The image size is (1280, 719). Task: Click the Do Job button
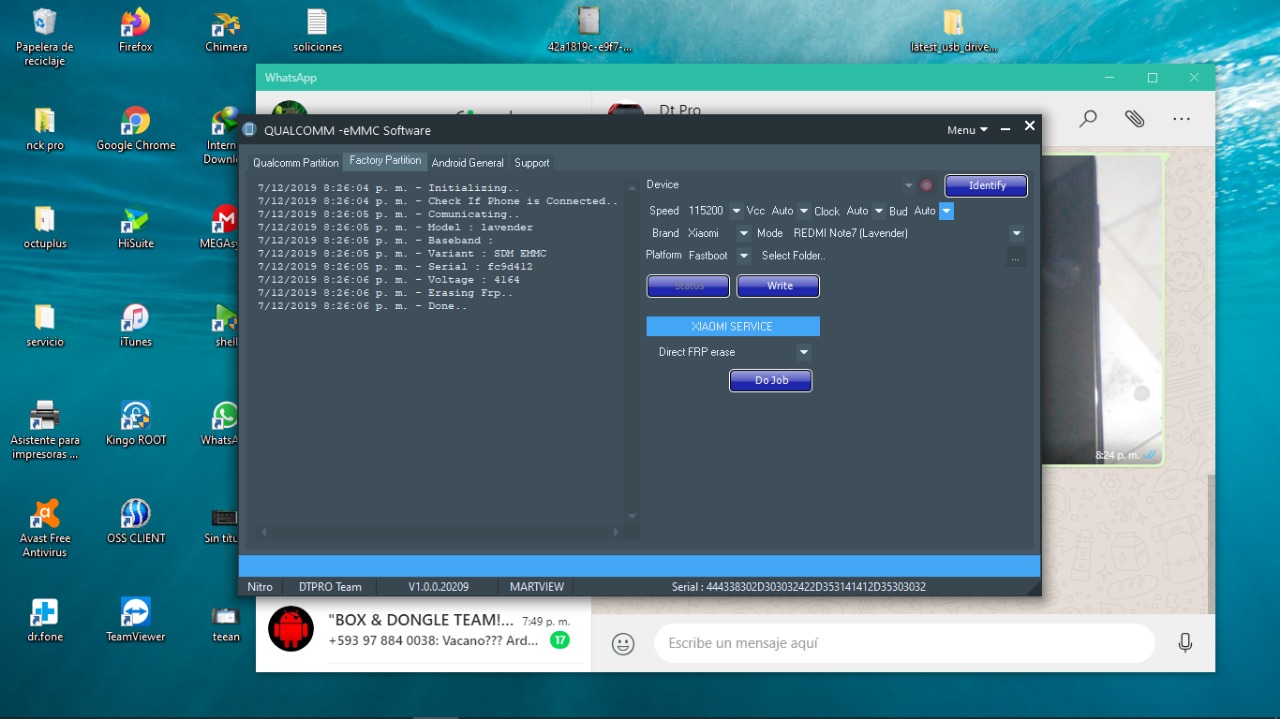[x=770, y=380]
